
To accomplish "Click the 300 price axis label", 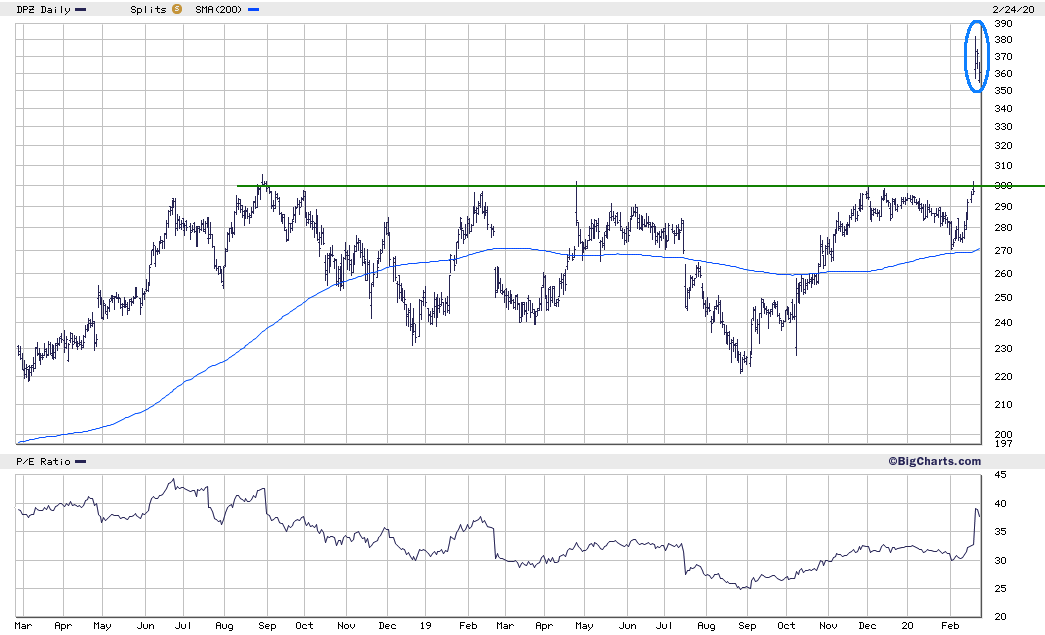I will (x=1003, y=186).
